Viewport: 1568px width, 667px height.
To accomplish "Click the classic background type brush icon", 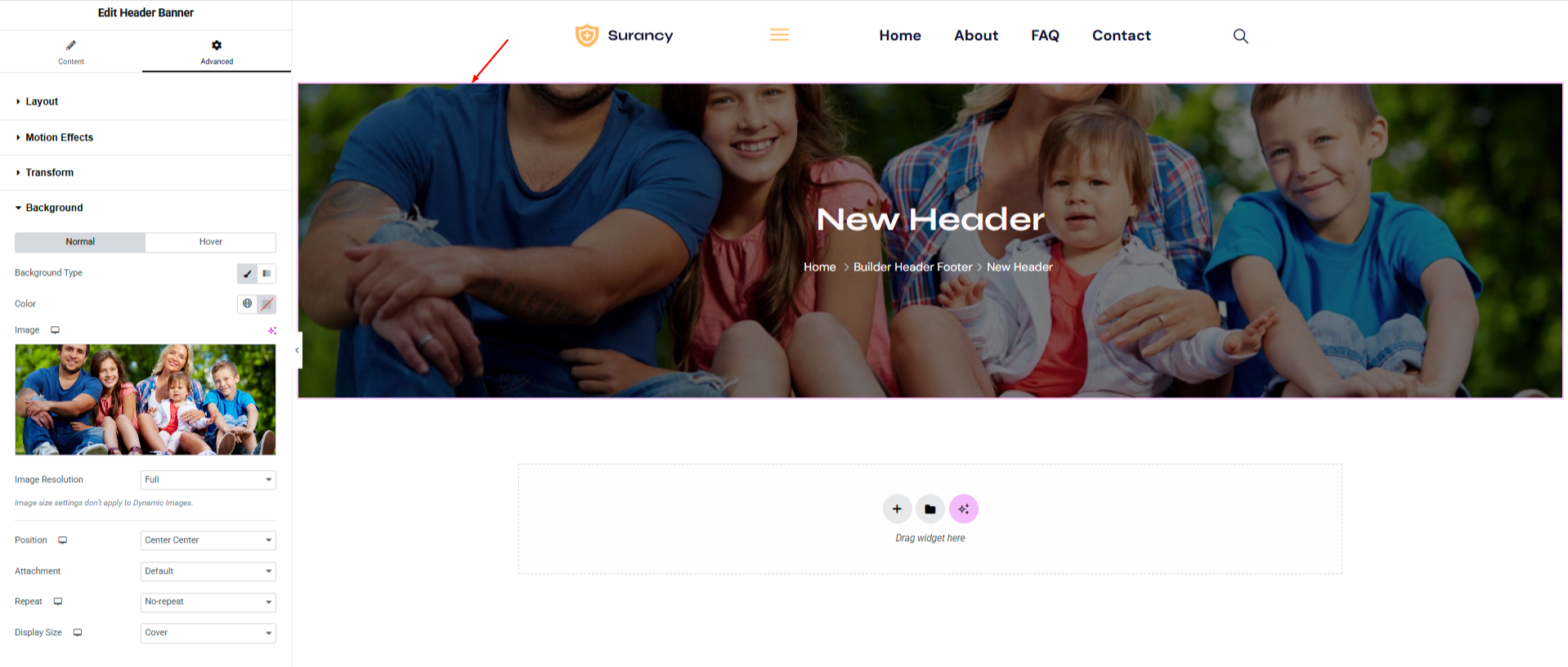I will pyautogui.click(x=247, y=274).
